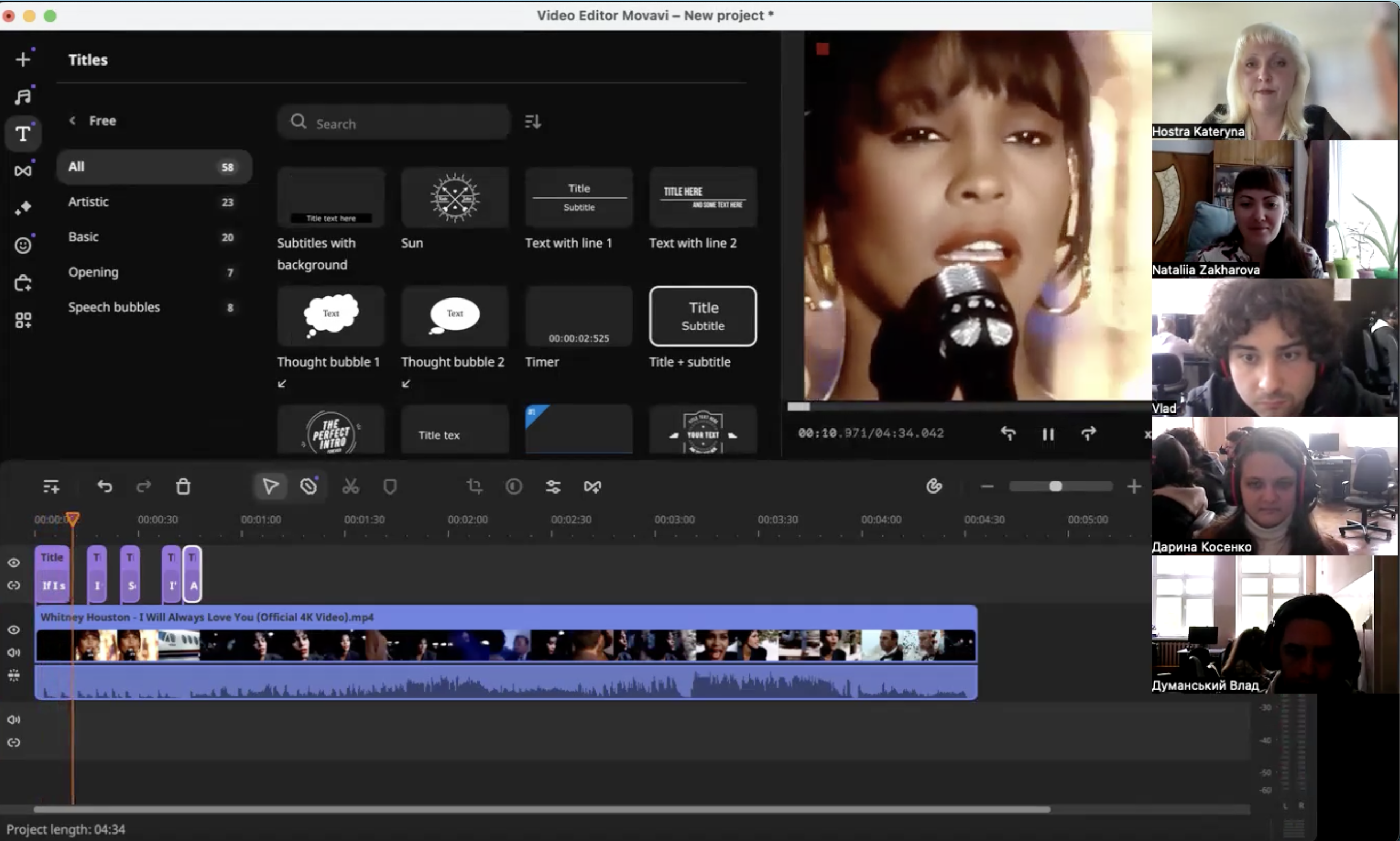Mute the empty audio track

tap(14, 719)
